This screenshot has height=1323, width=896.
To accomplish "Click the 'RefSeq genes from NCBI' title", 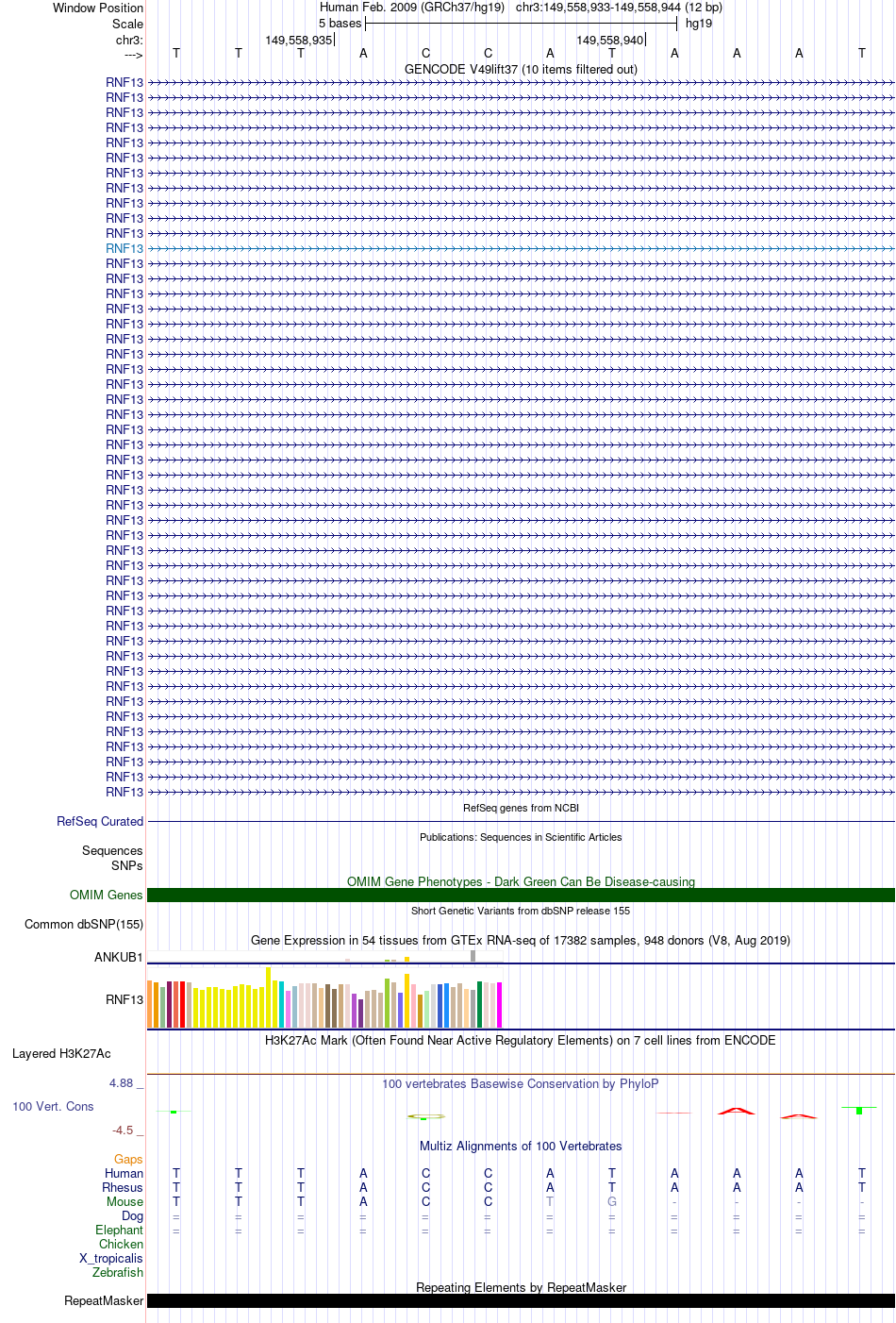I will [521, 809].
